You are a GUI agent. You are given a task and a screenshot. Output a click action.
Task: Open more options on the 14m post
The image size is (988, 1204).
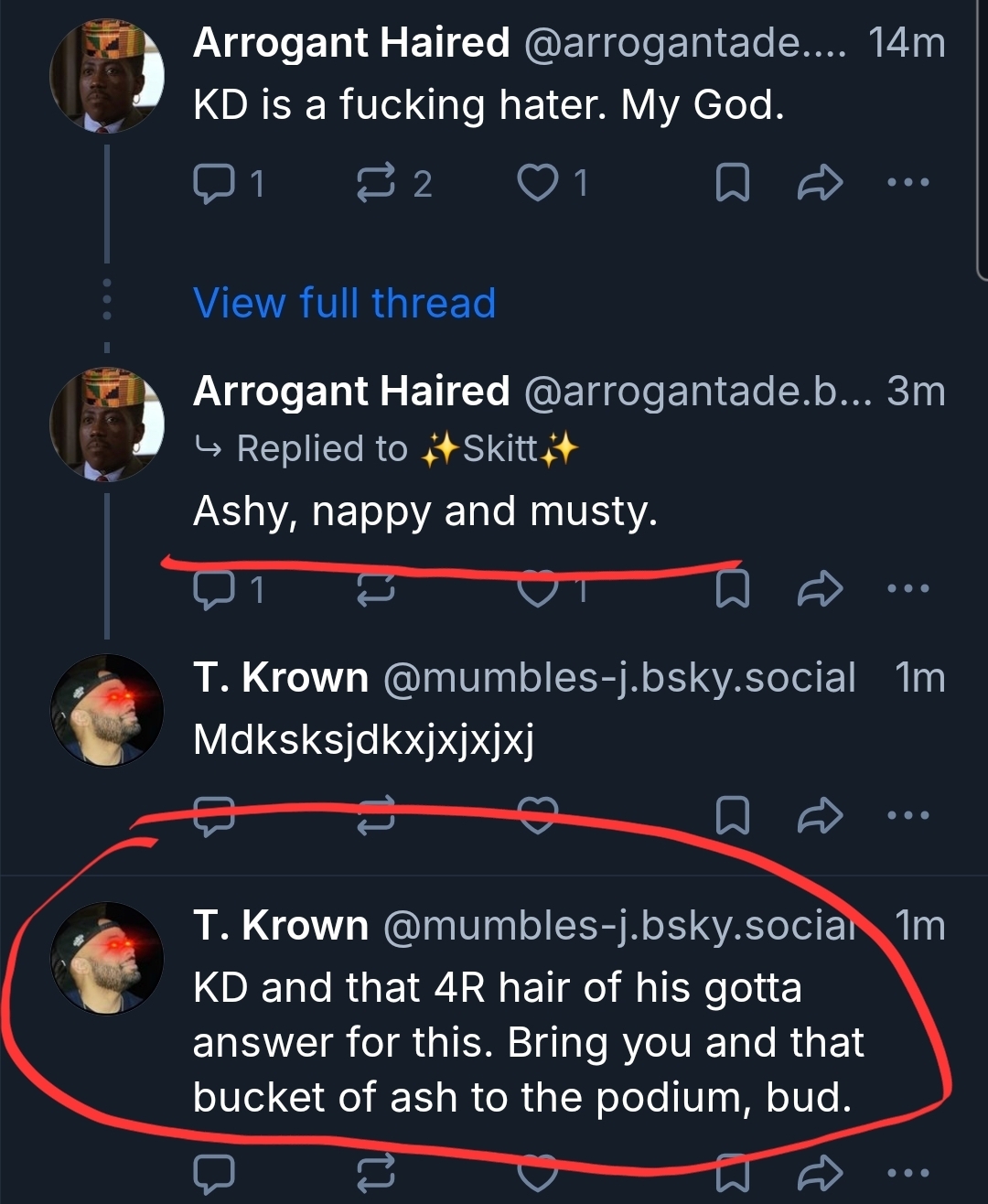tap(908, 183)
